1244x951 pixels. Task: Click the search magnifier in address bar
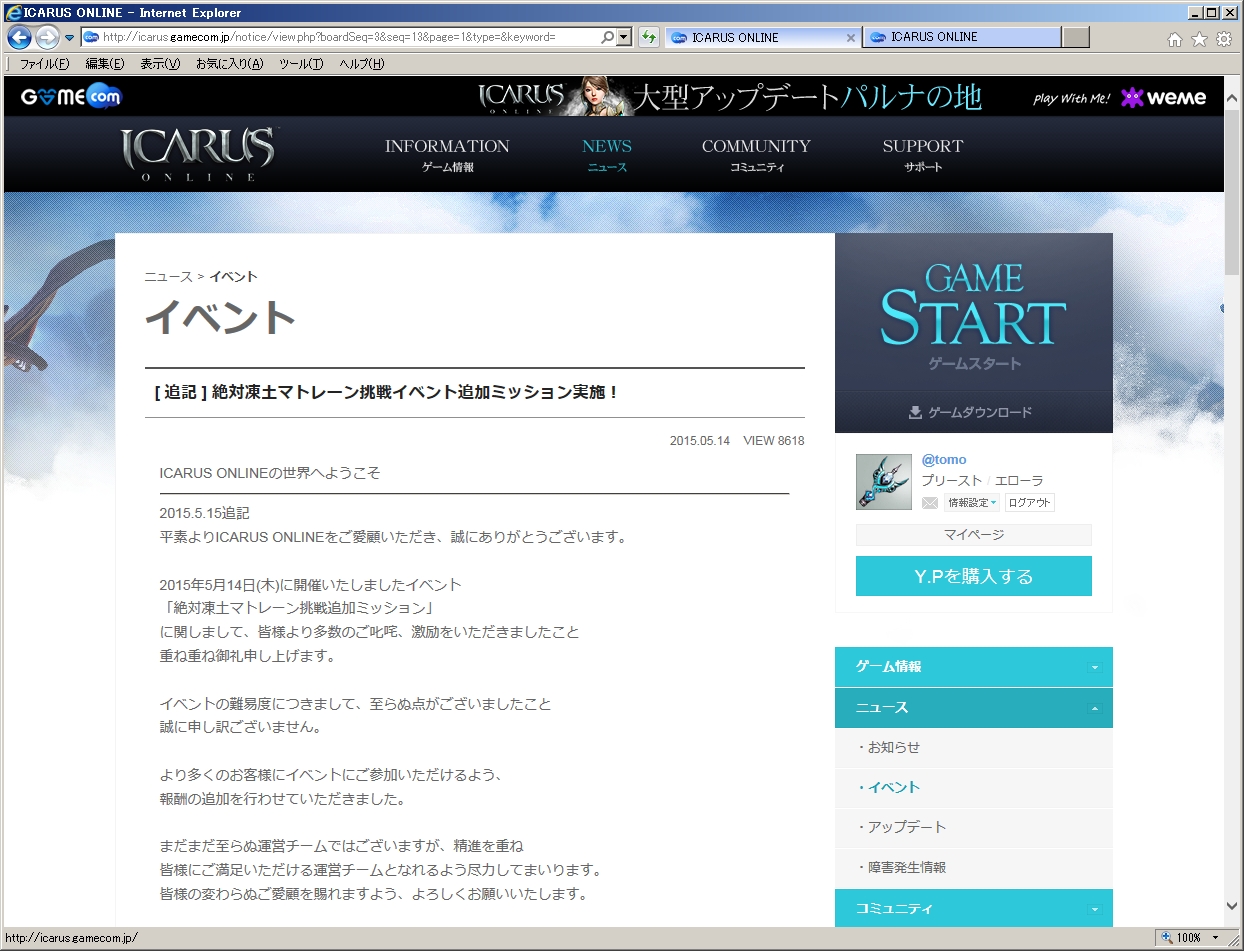(x=608, y=37)
